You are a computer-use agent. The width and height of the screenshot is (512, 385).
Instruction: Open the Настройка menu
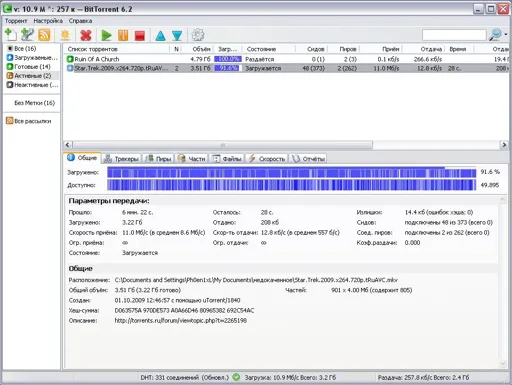point(48,21)
